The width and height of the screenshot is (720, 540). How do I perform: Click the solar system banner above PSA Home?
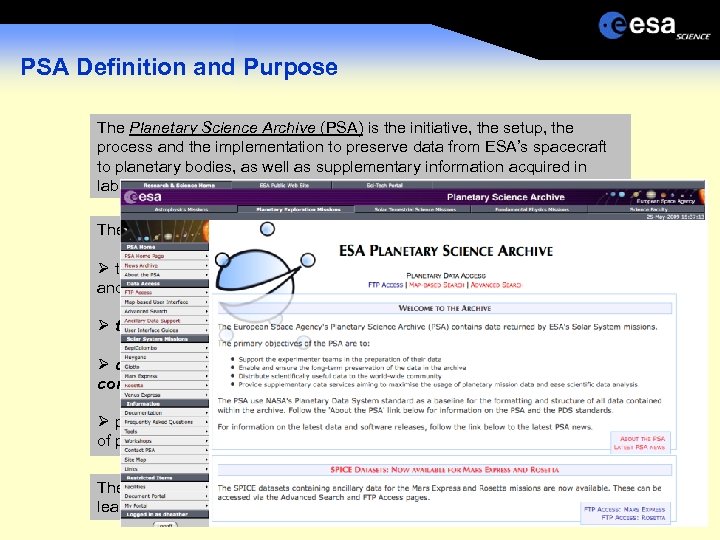[165, 231]
